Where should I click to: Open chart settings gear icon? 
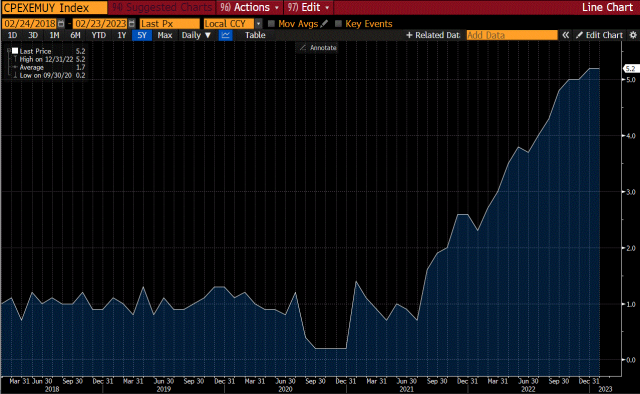633,35
